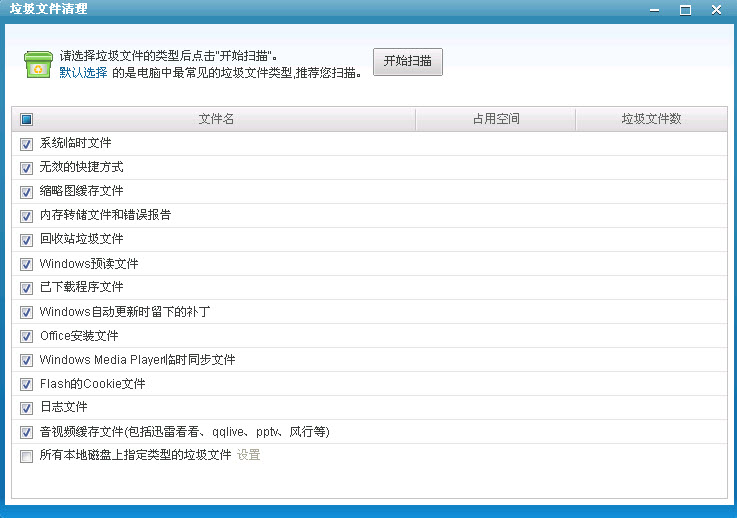This screenshot has width=737, height=518.
Task: Uncheck the Windows预读文件 checkbox
Action: [27, 264]
